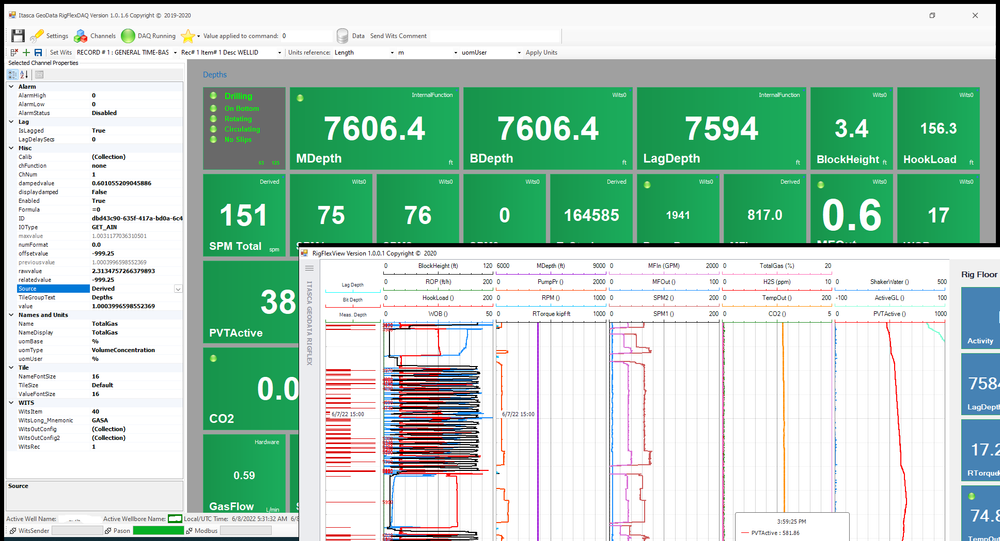The width and height of the screenshot is (1000, 541).
Task: Click the Send Wits Comment text field
Action: [x=494, y=36]
